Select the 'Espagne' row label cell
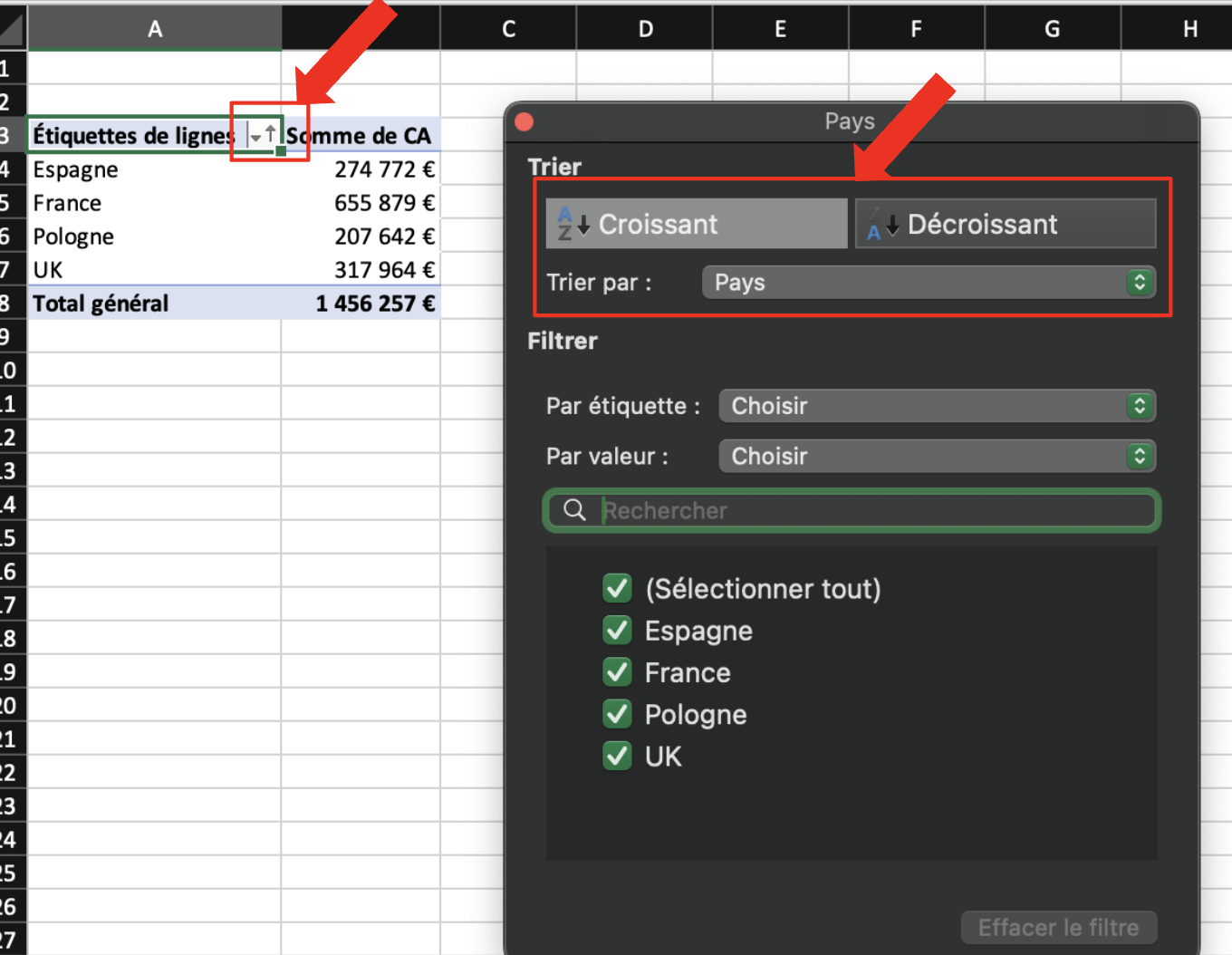The width and height of the screenshot is (1232, 955). click(x=155, y=169)
